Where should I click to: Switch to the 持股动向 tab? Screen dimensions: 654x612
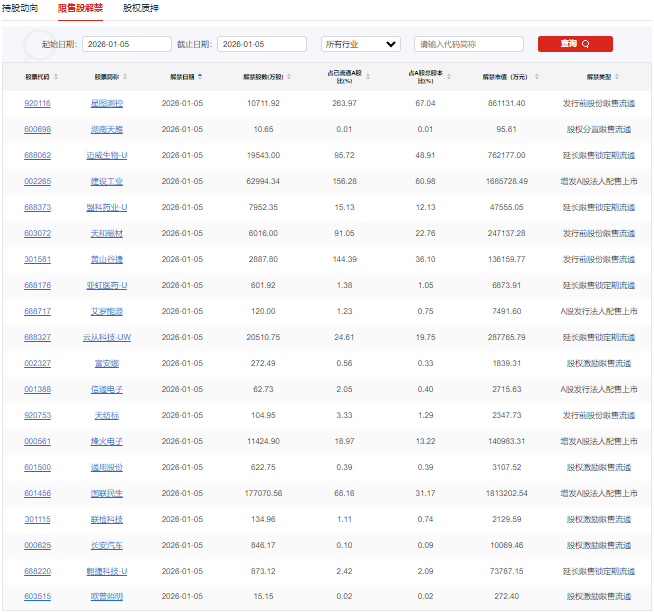[x=20, y=8]
